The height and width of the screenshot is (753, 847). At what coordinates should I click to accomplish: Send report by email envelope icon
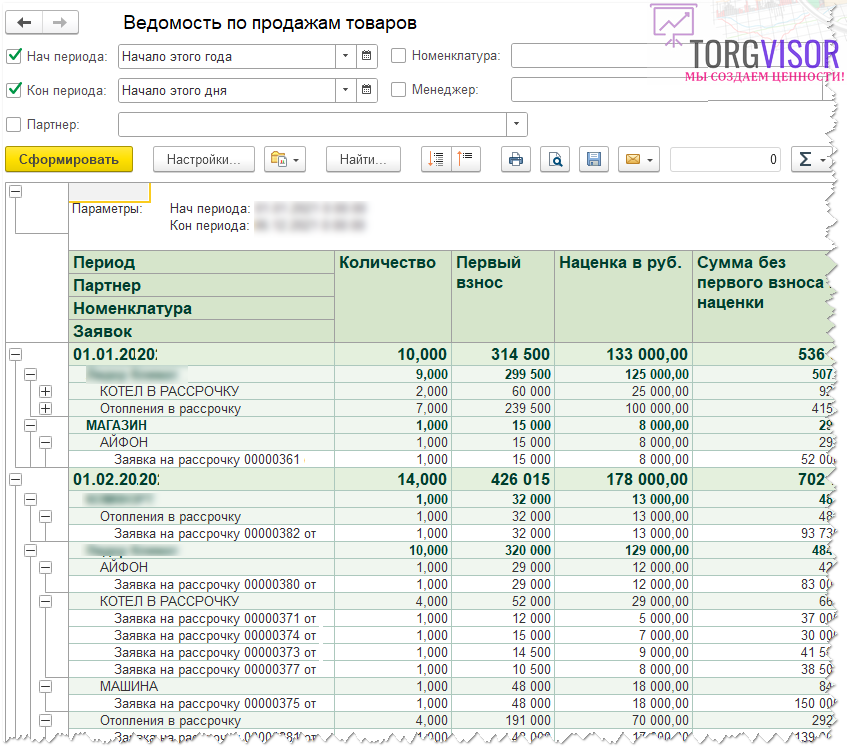coord(638,159)
